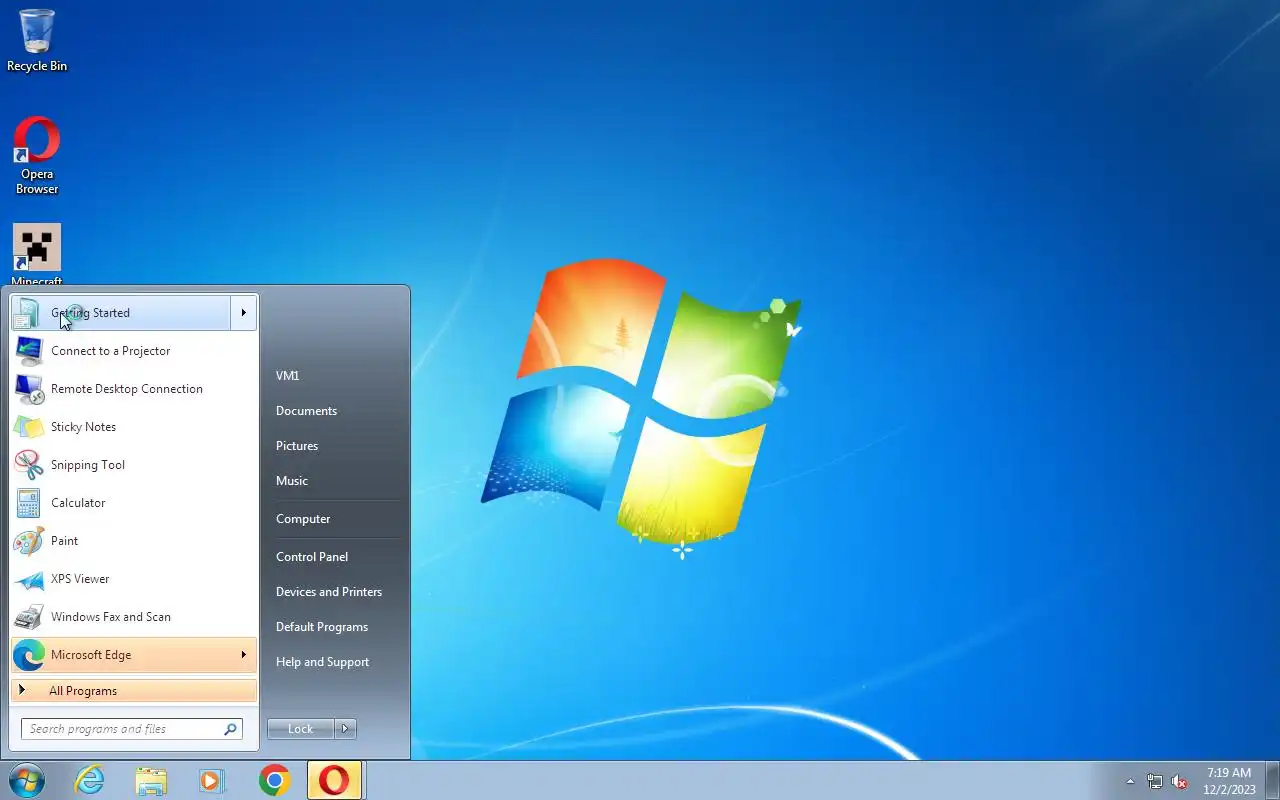Open Opera Browser desktop shortcut
The height and width of the screenshot is (800, 1280).
[x=37, y=155]
